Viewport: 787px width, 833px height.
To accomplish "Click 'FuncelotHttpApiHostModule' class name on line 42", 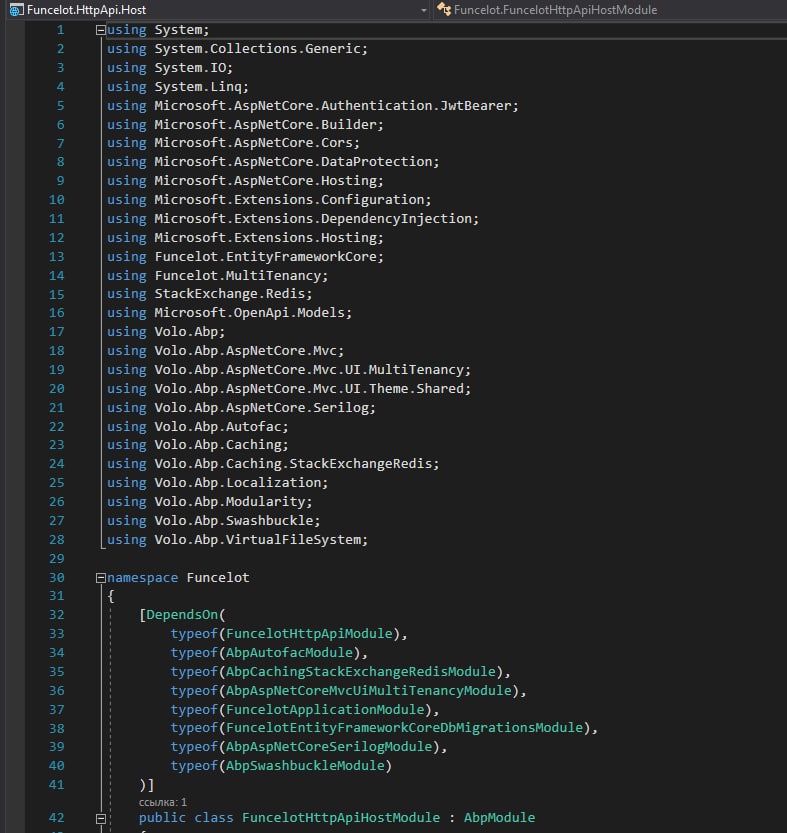I will click(341, 818).
